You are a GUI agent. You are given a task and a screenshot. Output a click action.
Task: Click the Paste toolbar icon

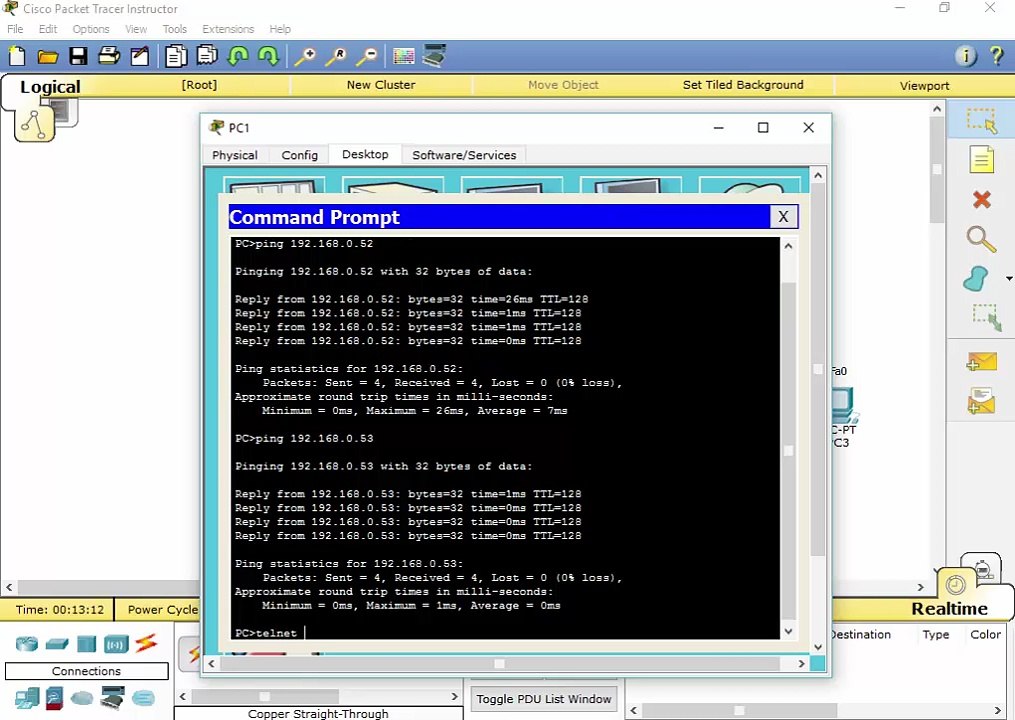[x=207, y=56]
